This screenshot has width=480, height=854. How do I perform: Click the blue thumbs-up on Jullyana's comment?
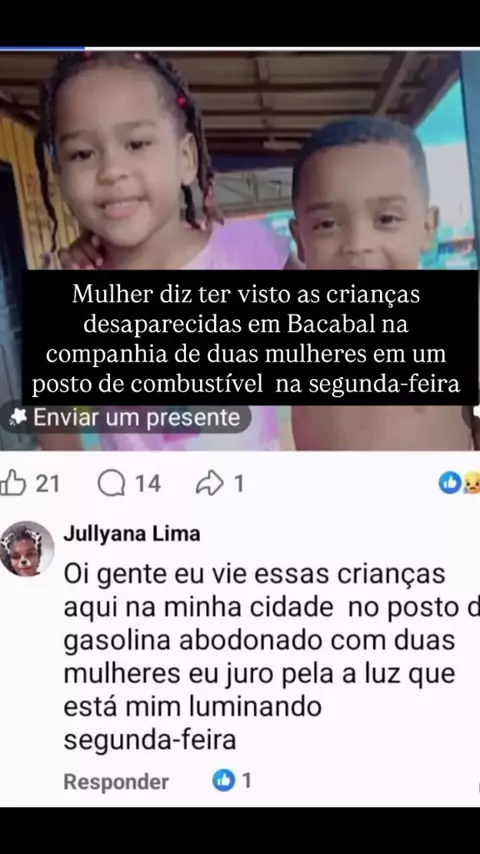pos(223,780)
